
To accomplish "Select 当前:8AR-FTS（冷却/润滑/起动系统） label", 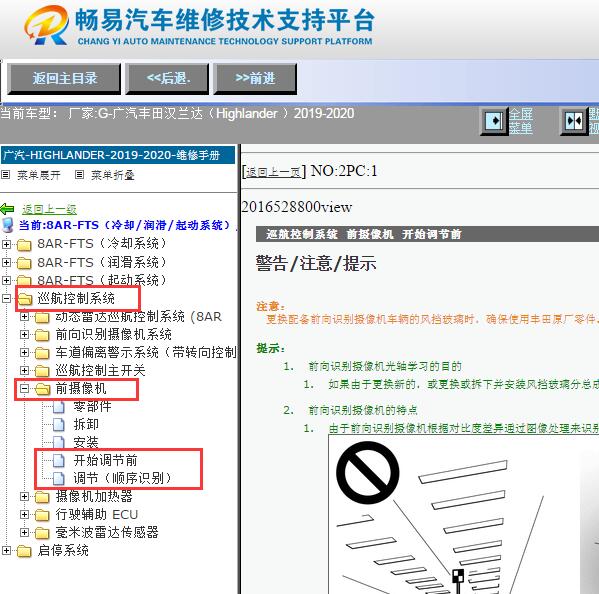I will (125, 225).
